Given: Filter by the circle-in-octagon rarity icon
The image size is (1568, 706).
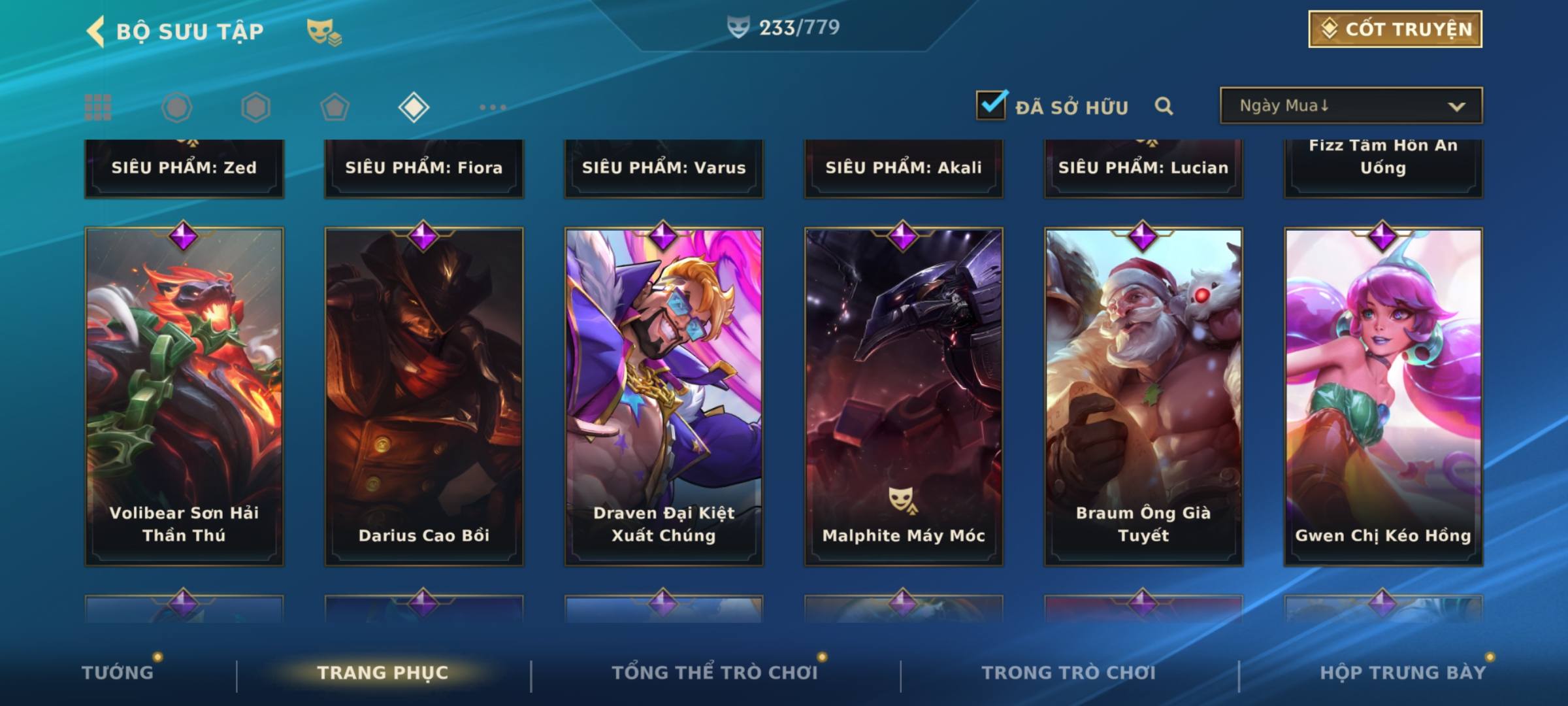Looking at the screenshot, I should coord(177,107).
